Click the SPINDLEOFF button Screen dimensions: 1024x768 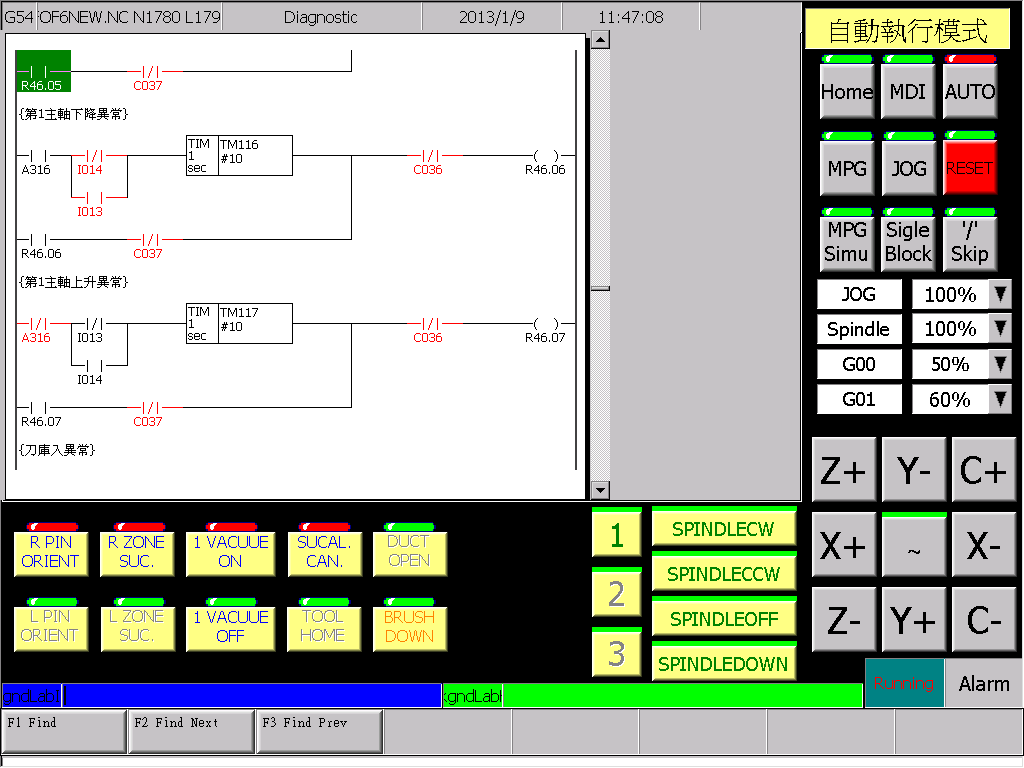pos(724,616)
